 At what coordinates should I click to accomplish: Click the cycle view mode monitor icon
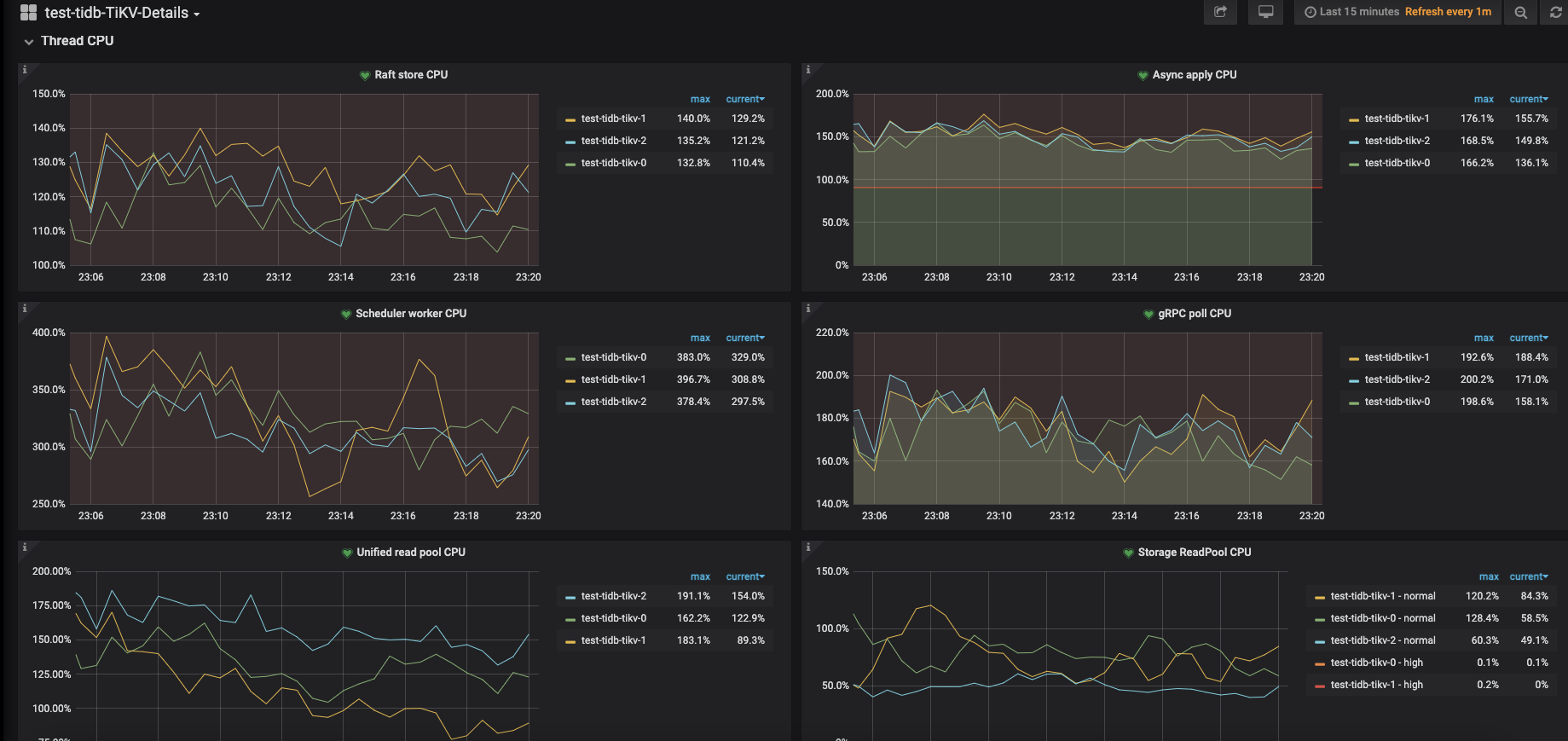[x=1265, y=12]
